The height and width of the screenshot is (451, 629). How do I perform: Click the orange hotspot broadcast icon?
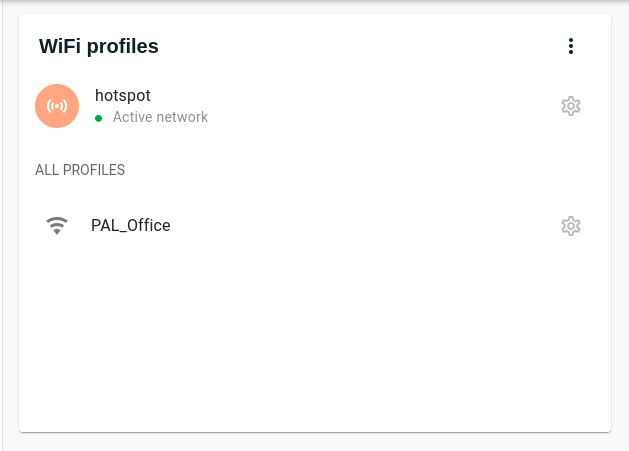point(57,106)
